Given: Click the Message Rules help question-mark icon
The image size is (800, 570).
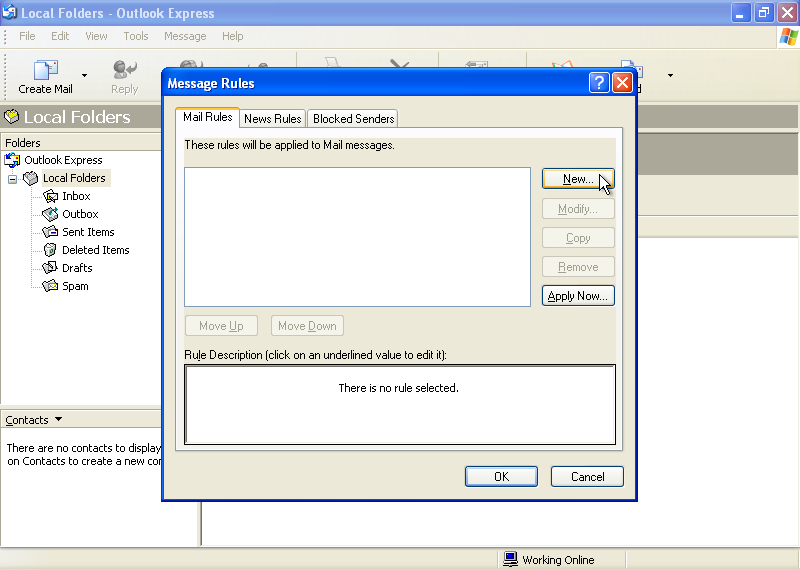Looking at the screenshot, I should [x=599, y=83].
